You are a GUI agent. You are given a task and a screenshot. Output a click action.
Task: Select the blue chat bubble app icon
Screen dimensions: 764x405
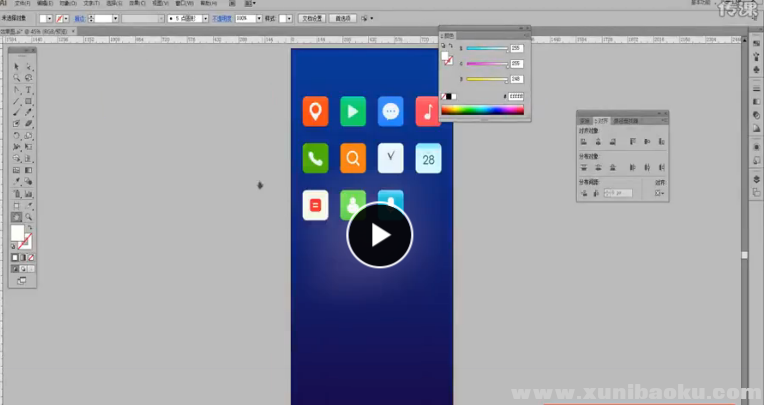[391, 111]
